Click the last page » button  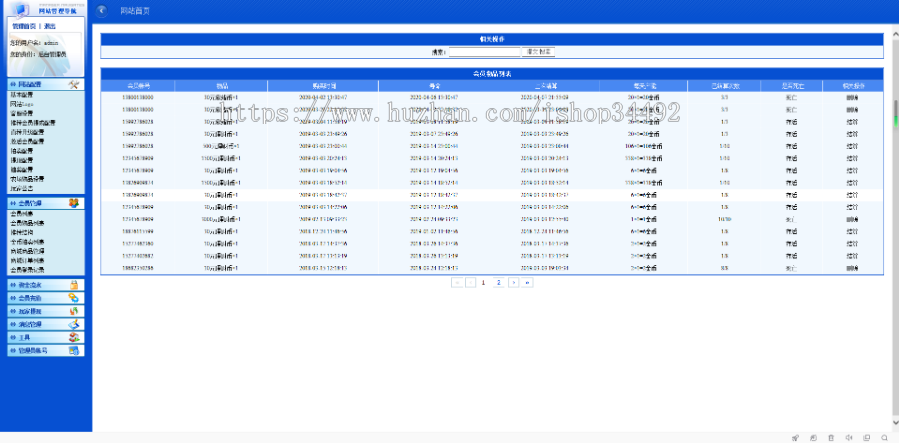tap(527, 282)
